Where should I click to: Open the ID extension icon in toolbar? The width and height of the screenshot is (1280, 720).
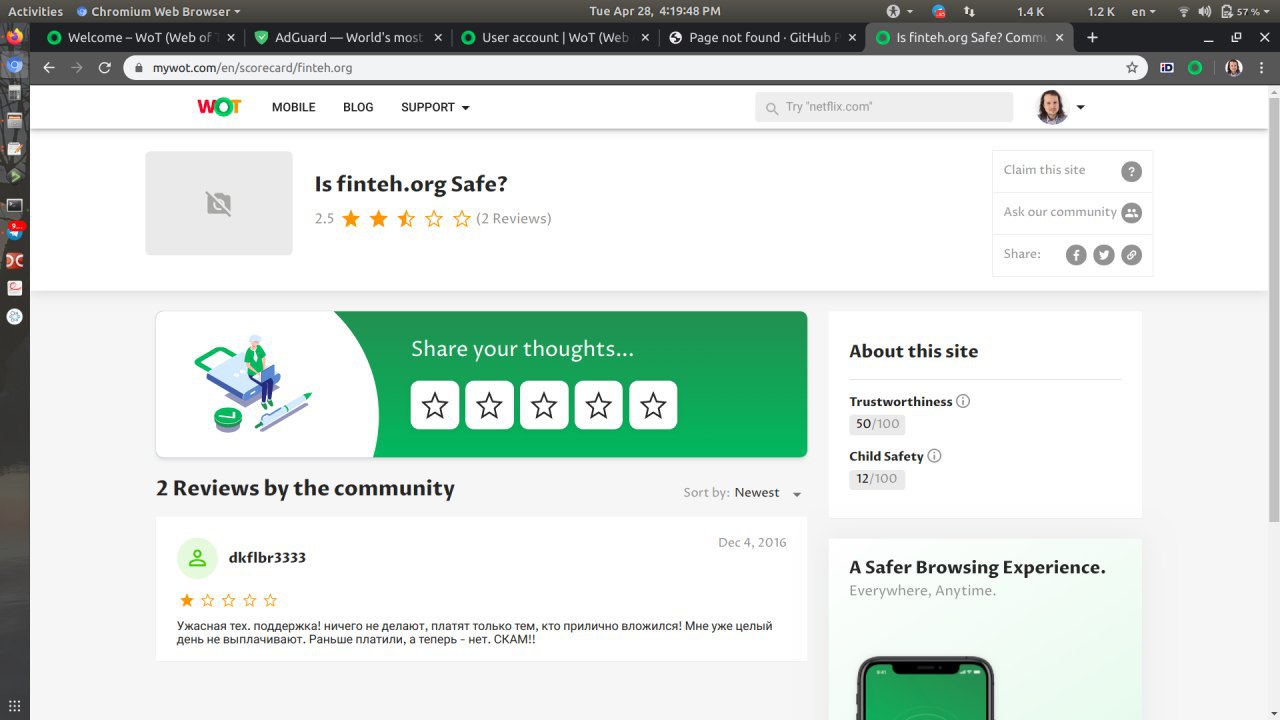[1166, 68]
